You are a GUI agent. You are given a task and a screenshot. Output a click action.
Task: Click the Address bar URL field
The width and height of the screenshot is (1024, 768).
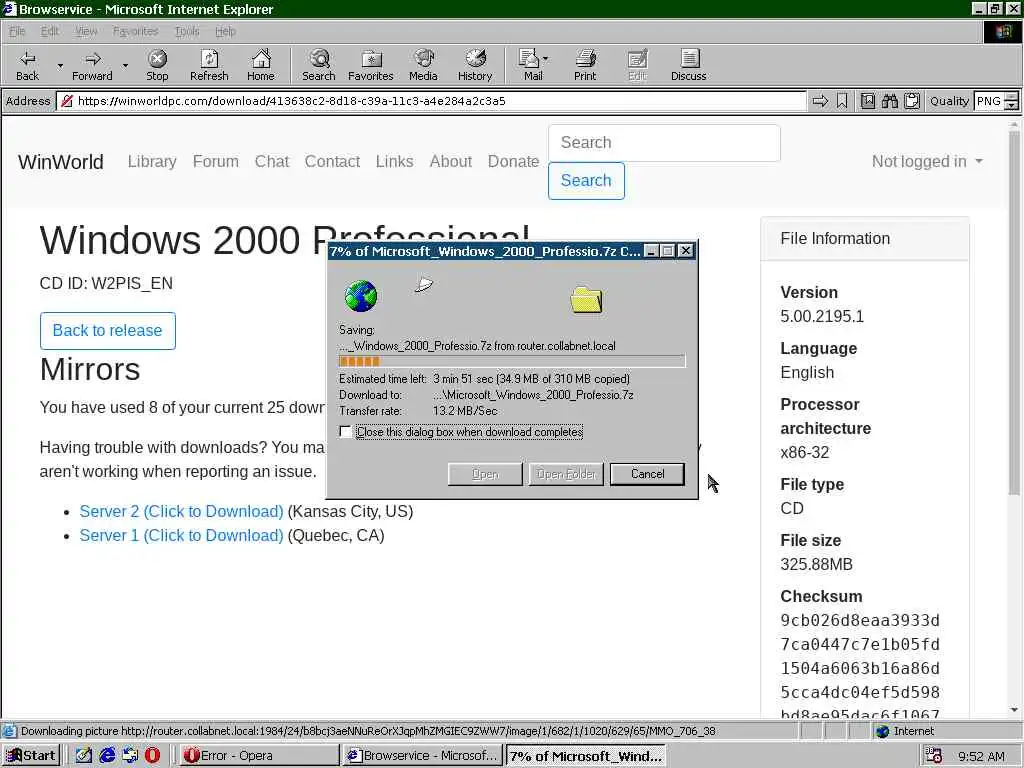tap(431, 101)
